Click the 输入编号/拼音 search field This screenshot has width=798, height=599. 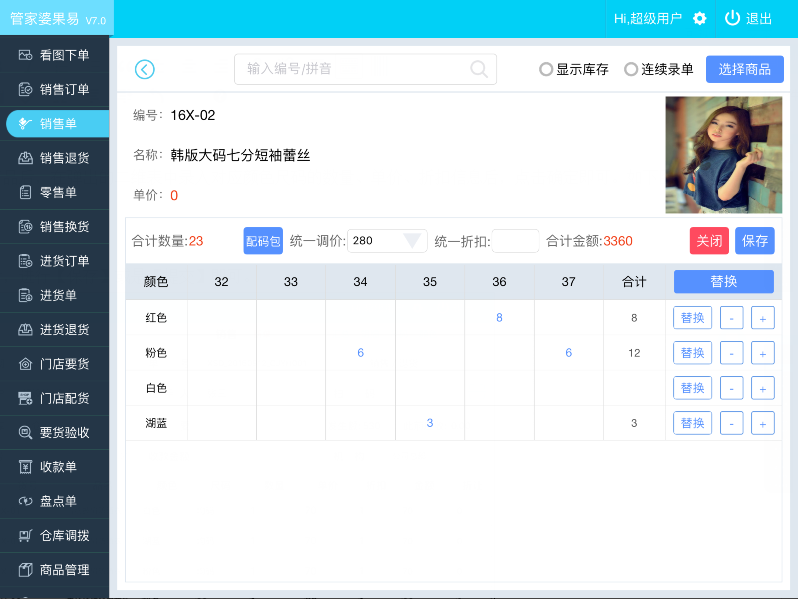tap(365, 69)
